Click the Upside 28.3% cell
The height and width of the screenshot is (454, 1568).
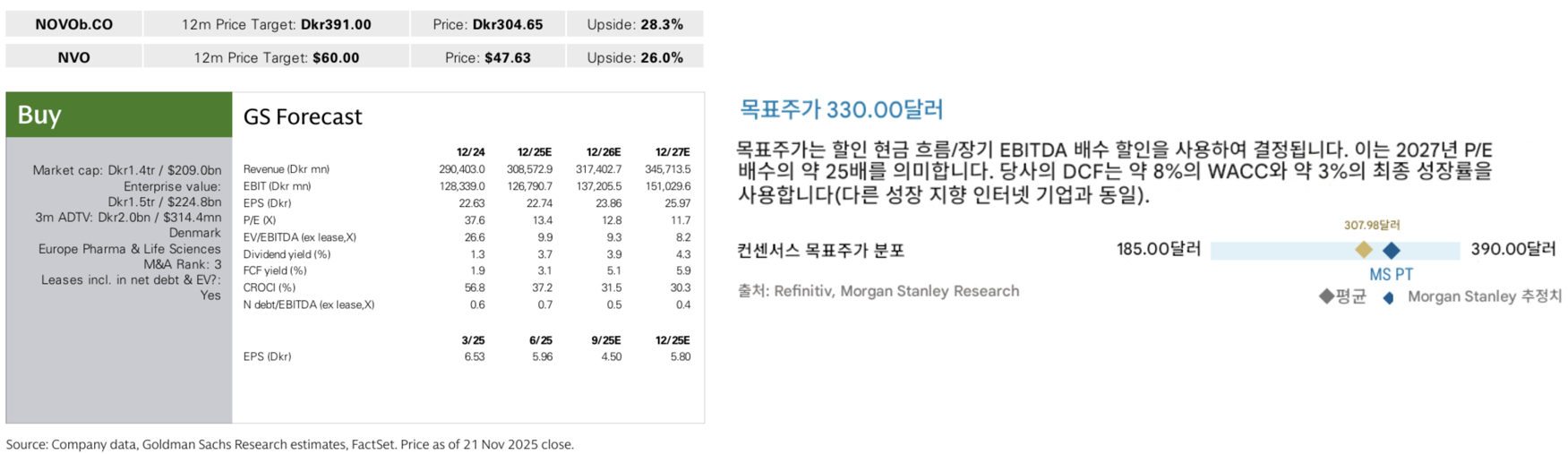click(x=635, y=24)
